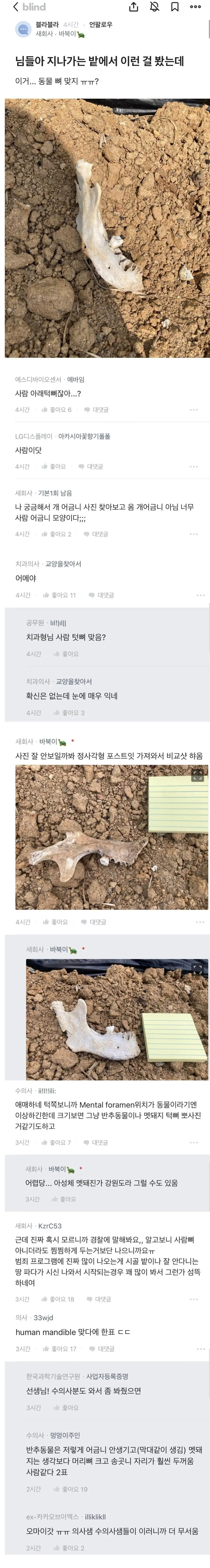Open the share icon in the header
The image size is (210, 1568).
(x=134, y=7)
